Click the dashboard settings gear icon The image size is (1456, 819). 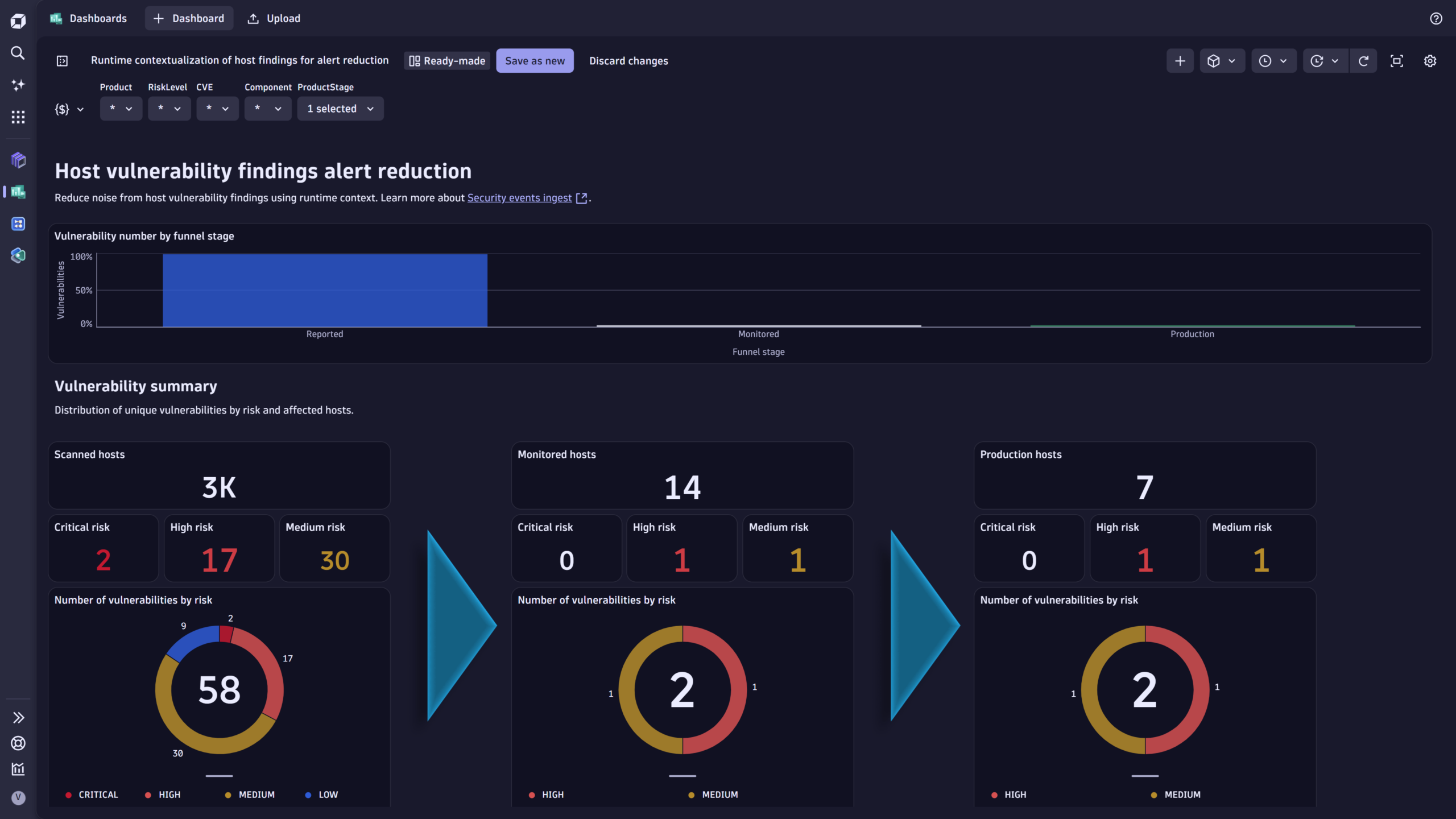pyautogui.click(x=1430, y=61)
